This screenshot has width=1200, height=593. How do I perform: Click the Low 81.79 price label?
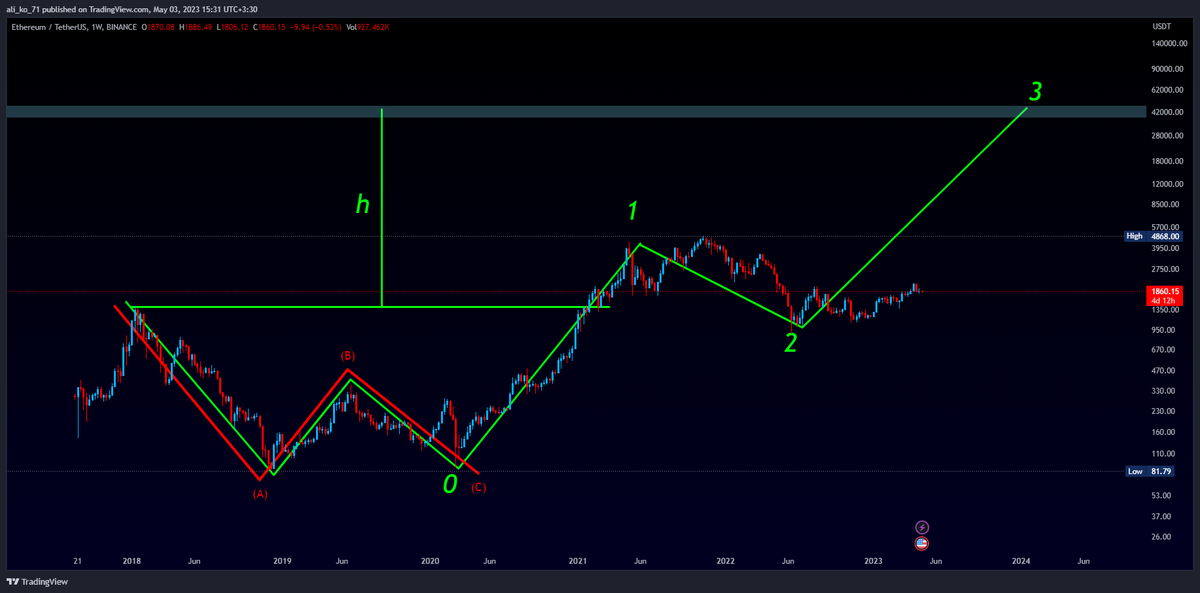(1160, 471)
